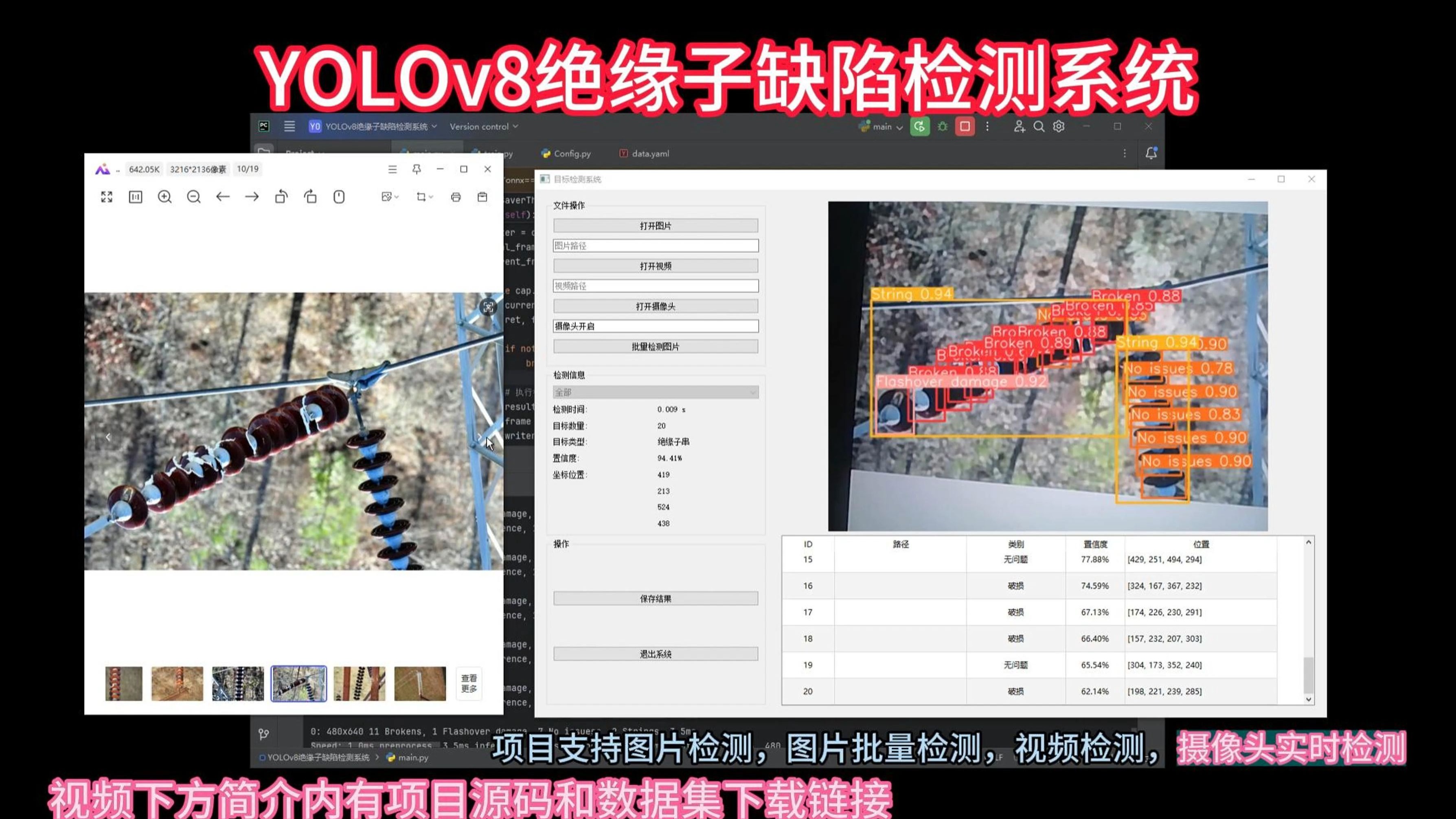
Task: Zoom in on the insulator photo
Action: point(164,197)
